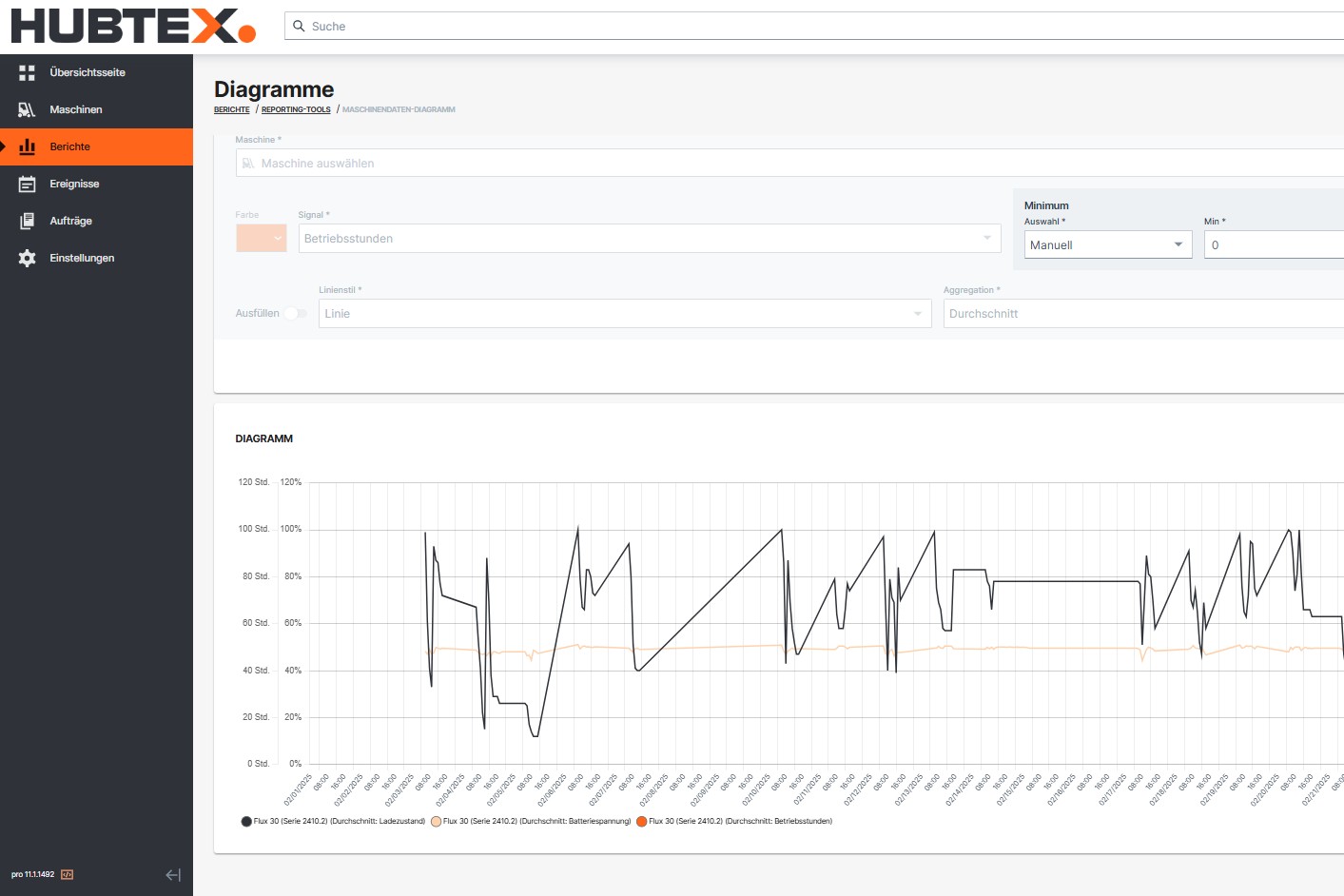The height and width of the screenshot is (896, 1344).
Task: Click the Maschinen forklift icon
Action: pos(27,109)
